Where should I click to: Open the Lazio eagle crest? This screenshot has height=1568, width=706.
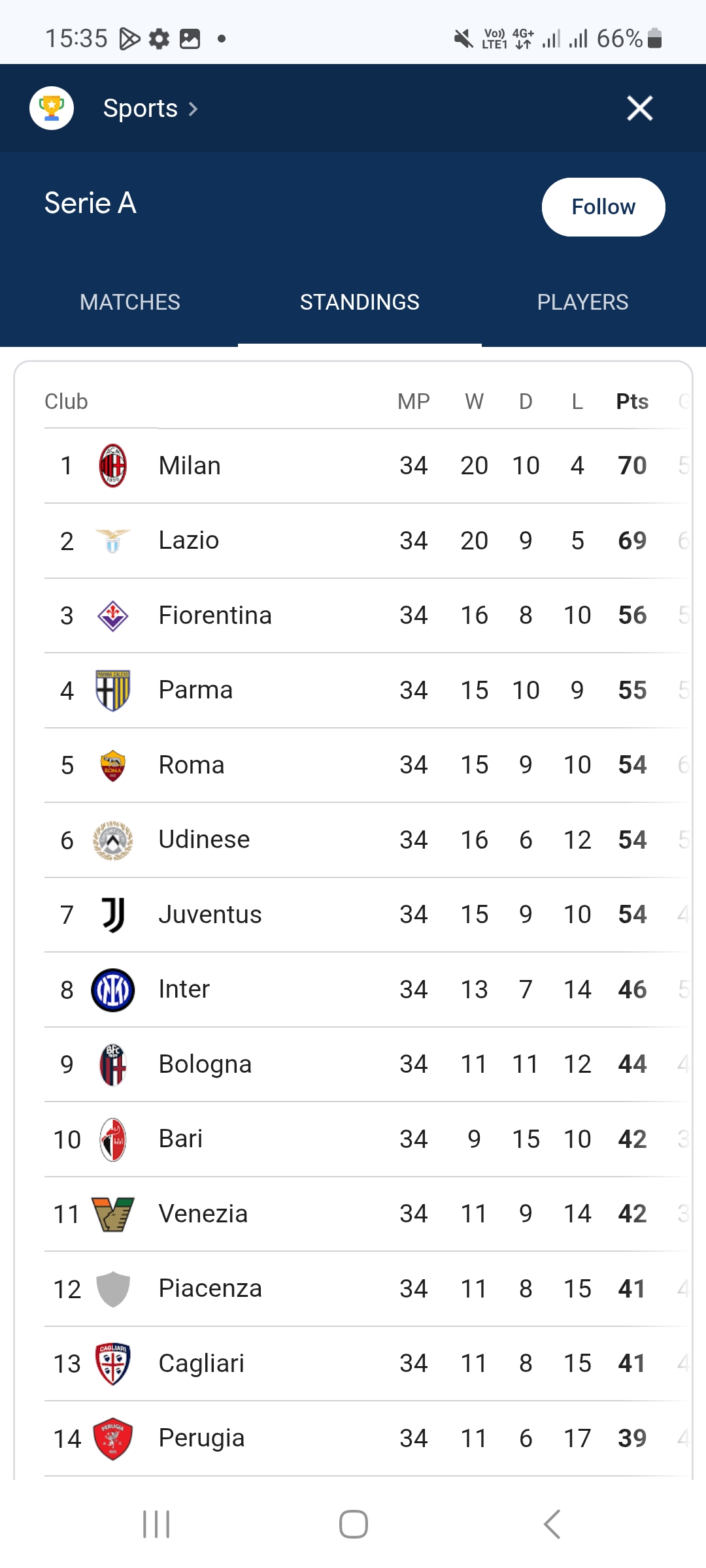[x=112, y=541]
